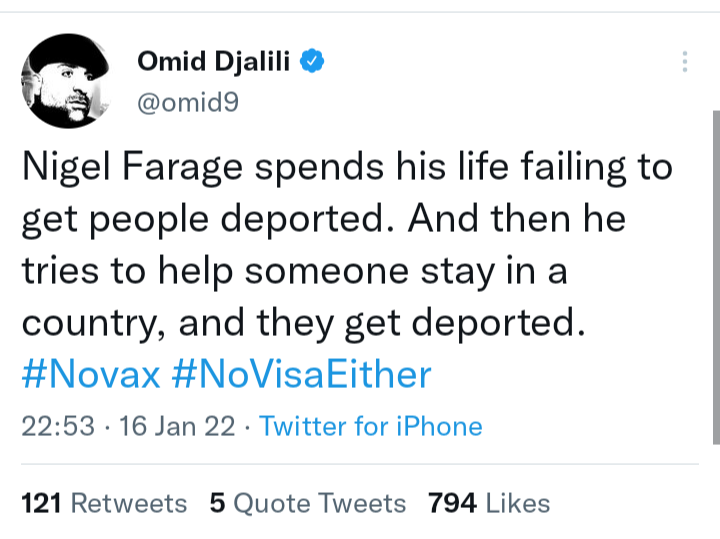720x539 pixels.
Task: Open the three-dot more options menu
Action: pos(685,62)
